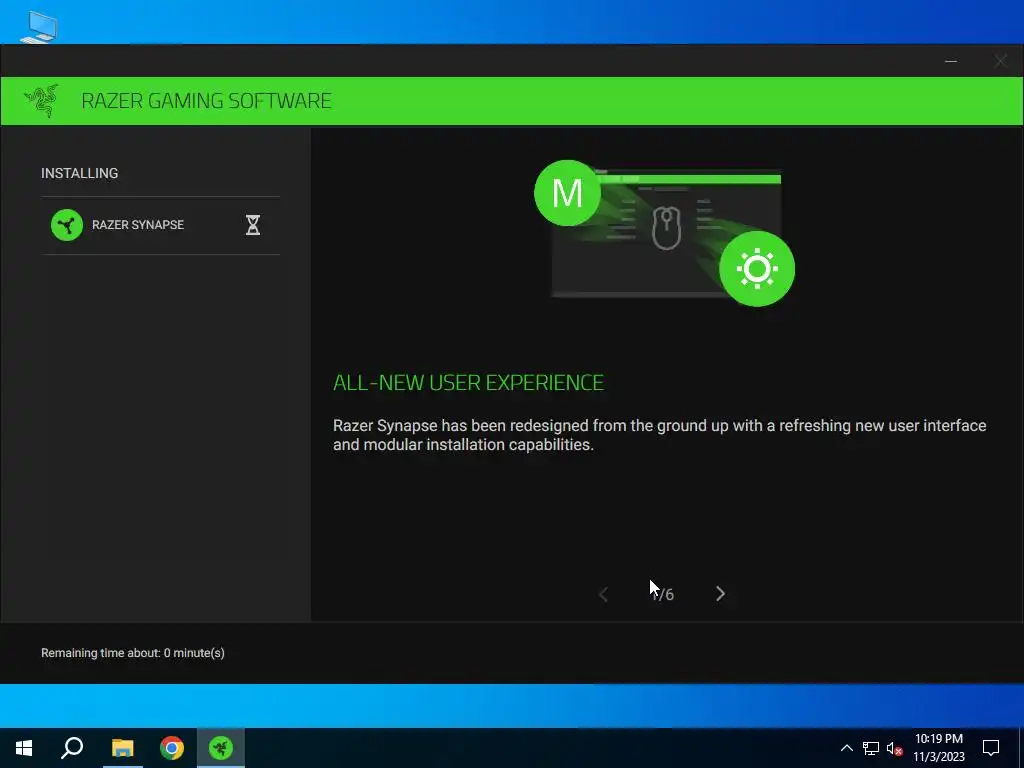Image resolution: width=1024 pixels, height=768 pixels.
Task: Click the ALL-NEW USER EXPERIENCE heading
Action: (x=468, y=382)
